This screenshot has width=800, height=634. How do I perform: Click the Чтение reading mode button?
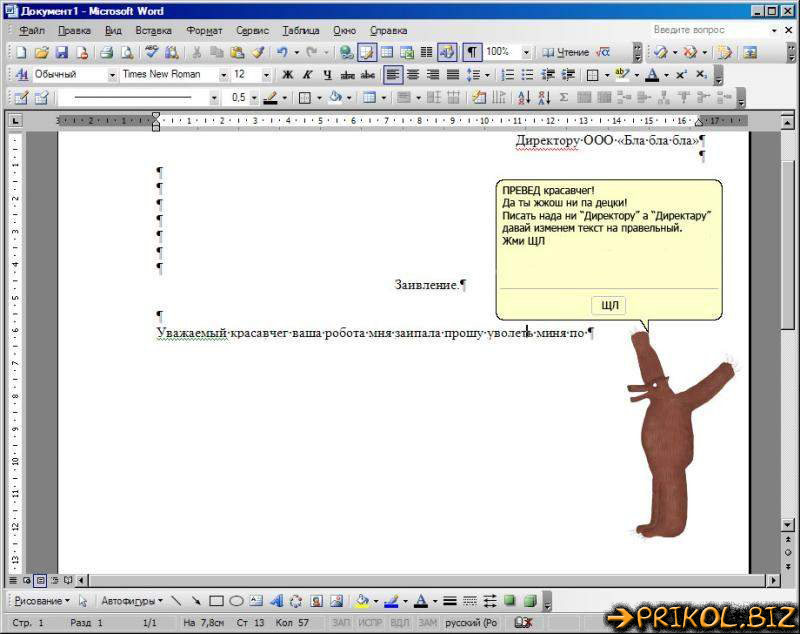coord(567,52)
